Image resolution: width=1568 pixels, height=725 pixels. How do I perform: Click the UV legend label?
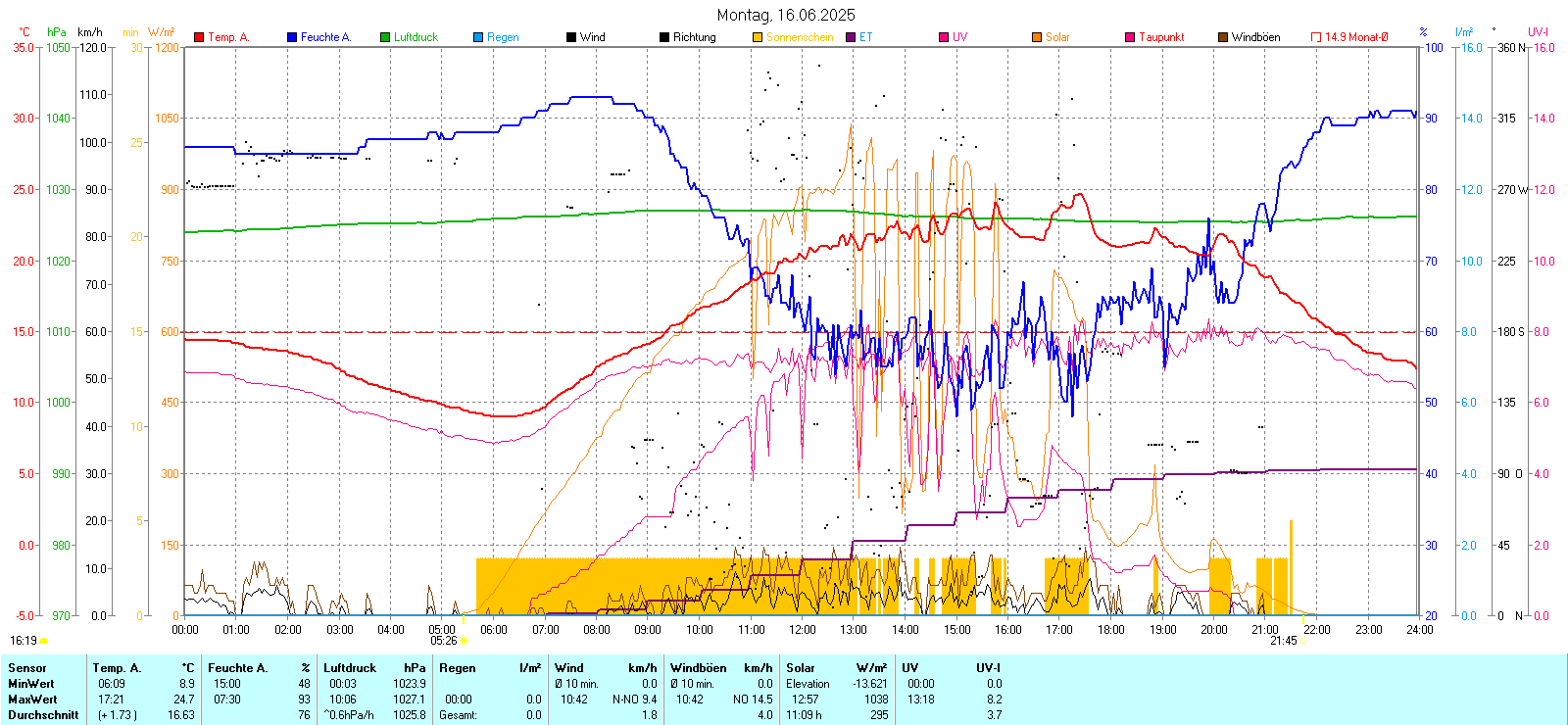click(959, 37)
